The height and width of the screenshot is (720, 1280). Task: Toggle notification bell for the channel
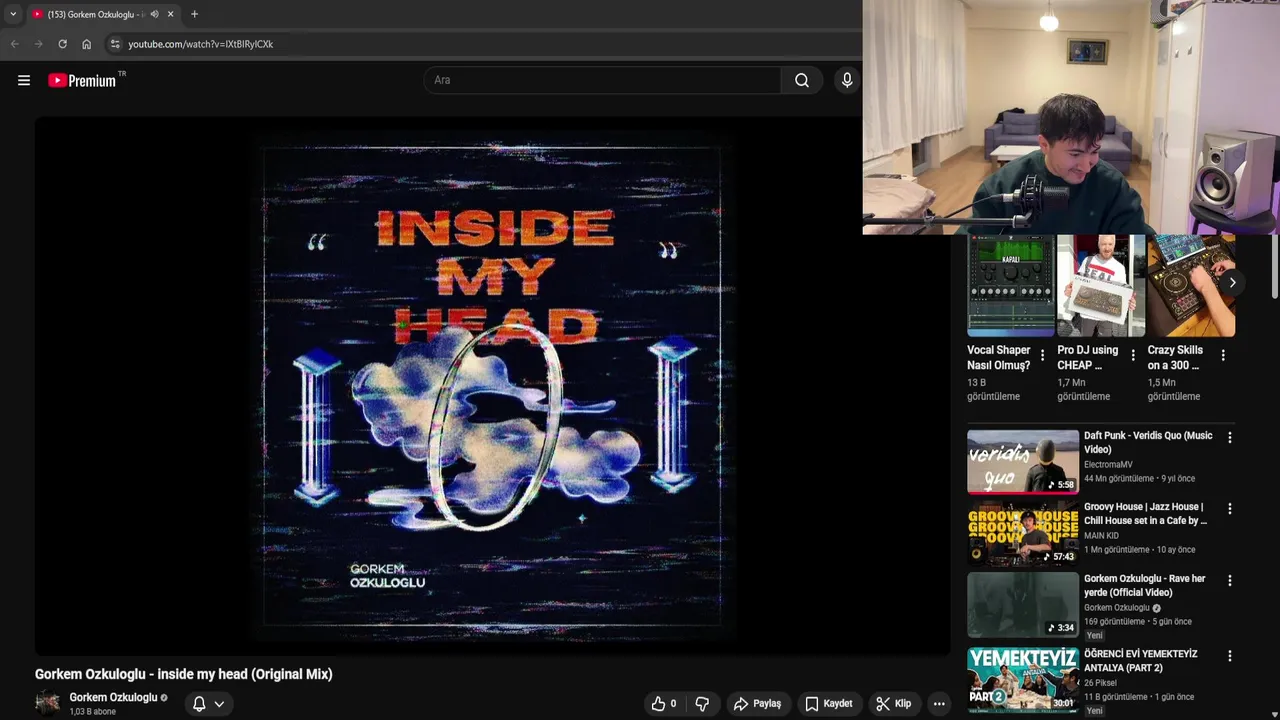[199, 703]
